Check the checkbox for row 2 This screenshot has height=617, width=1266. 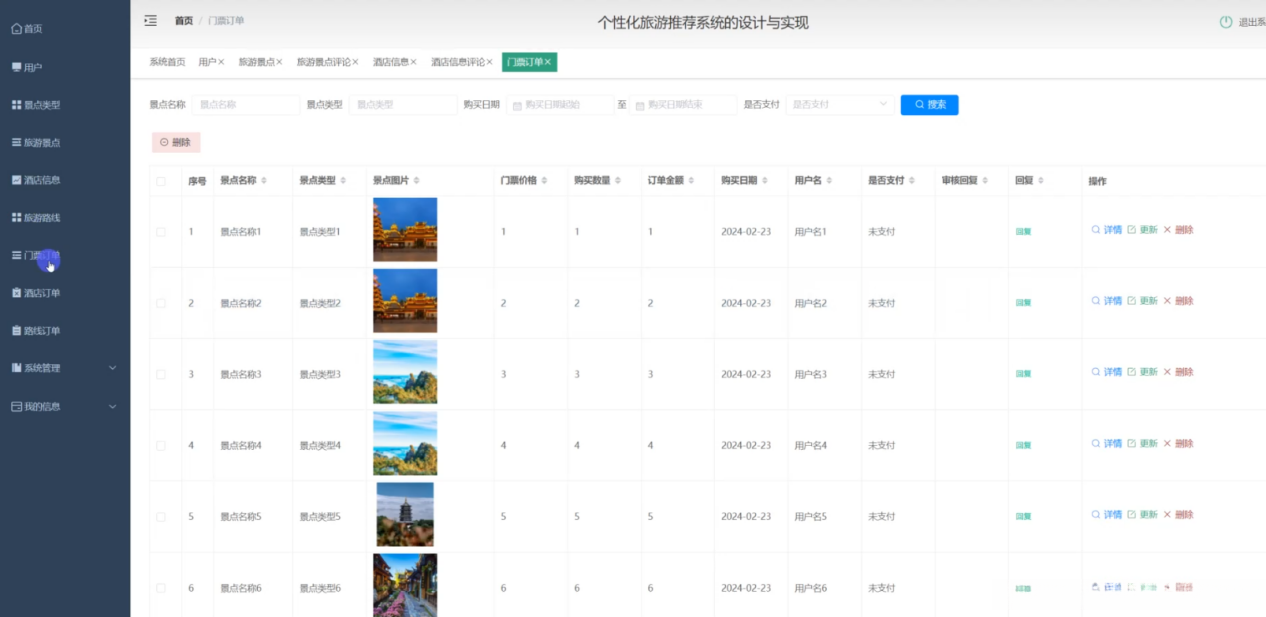pyautogui.click(x=161, y=303)
